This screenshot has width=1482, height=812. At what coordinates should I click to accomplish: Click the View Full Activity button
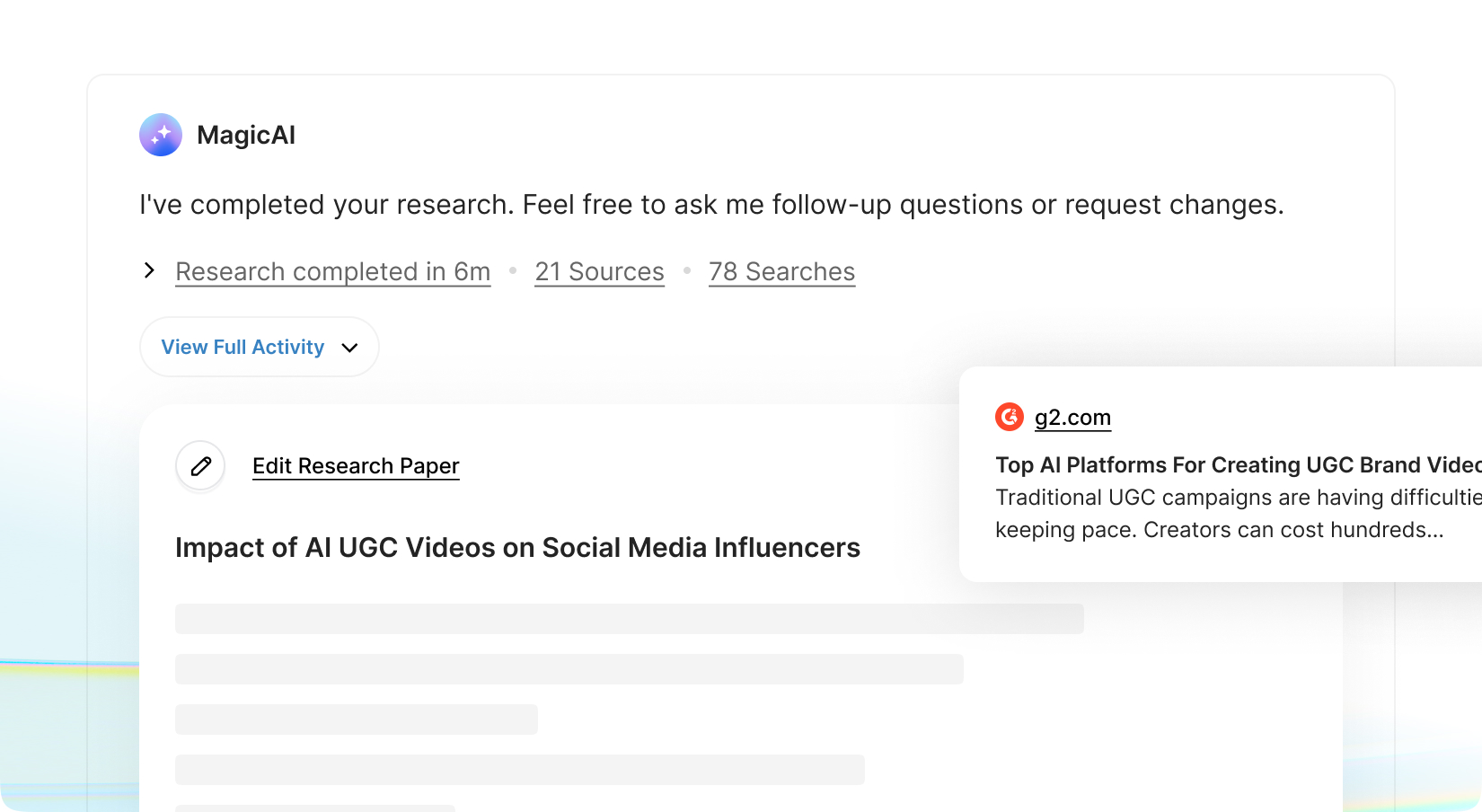[x=243, y=347]
